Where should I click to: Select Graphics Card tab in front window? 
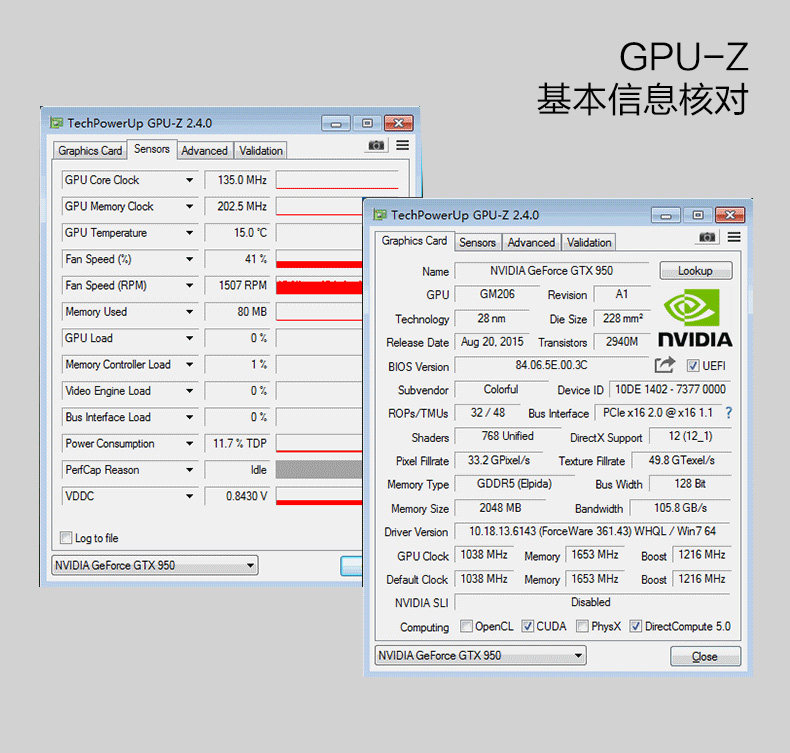coord(414,241)
